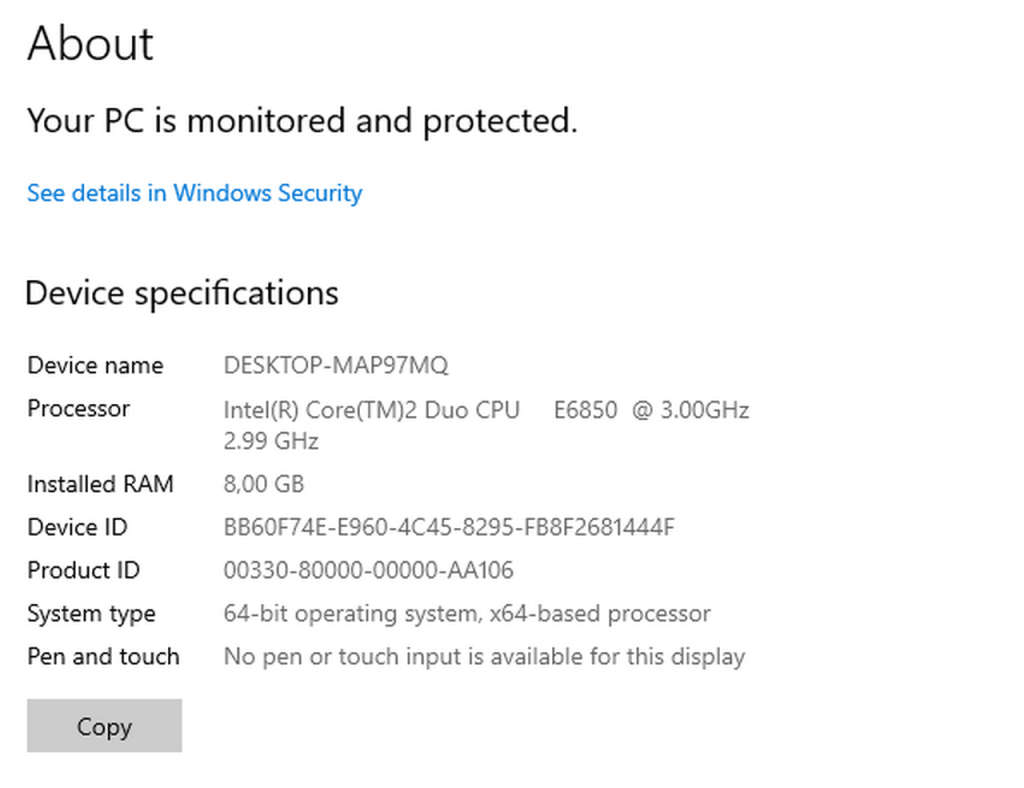The width and height of the screenshot is (1024, 788).
Task: Select the Device name row label
Action: coord(95,365)
